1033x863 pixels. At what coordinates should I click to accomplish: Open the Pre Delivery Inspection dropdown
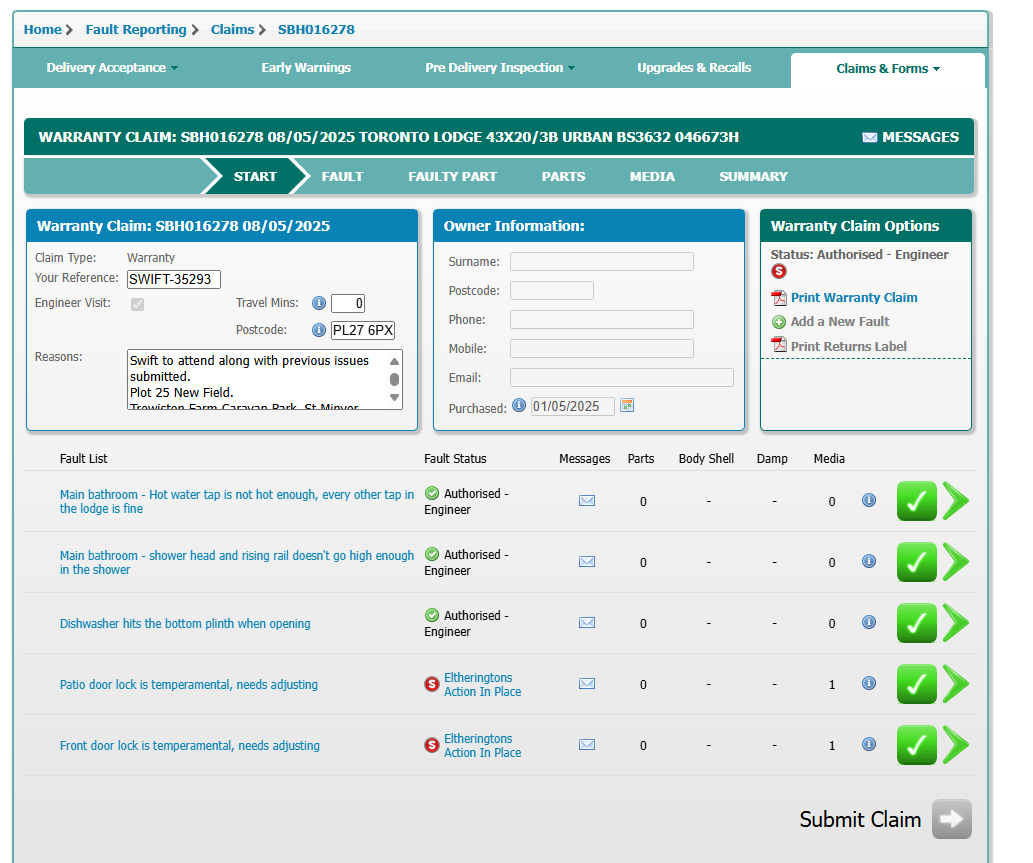(x=500, y=68)
